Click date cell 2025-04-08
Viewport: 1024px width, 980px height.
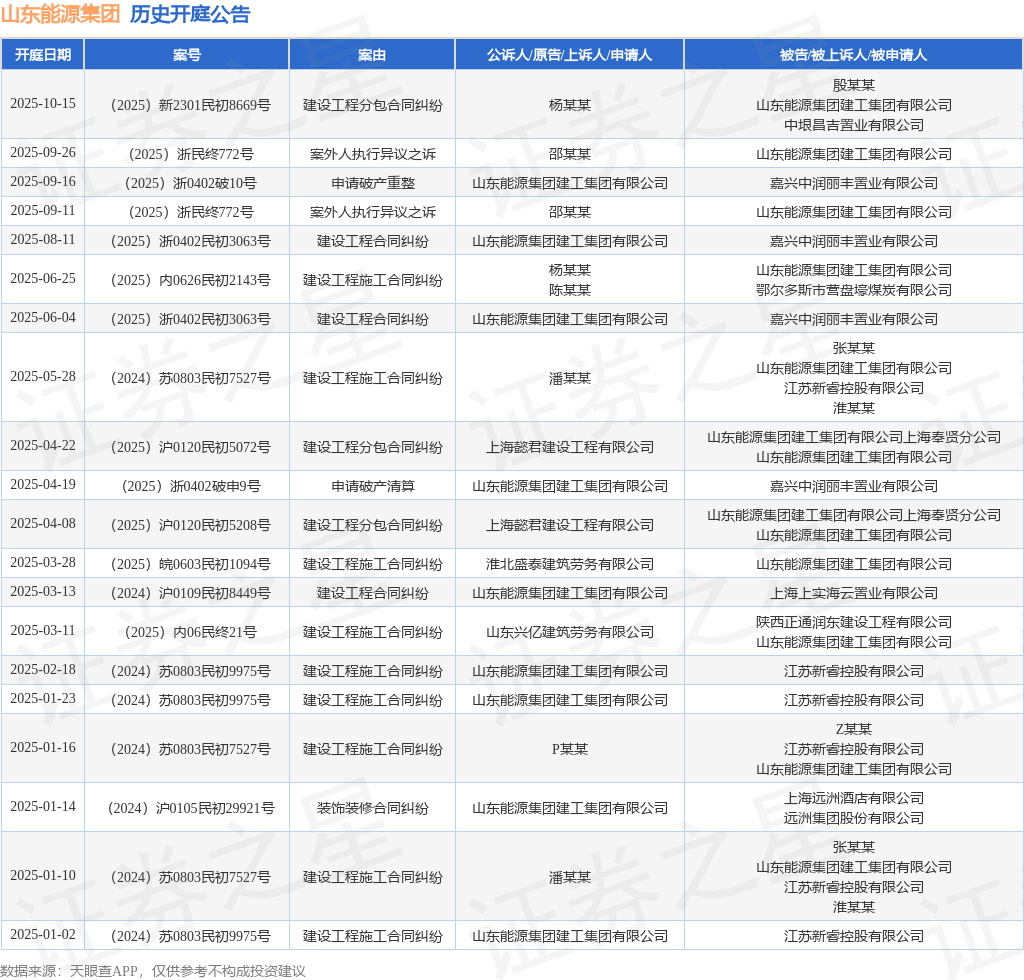click(43, 524)
